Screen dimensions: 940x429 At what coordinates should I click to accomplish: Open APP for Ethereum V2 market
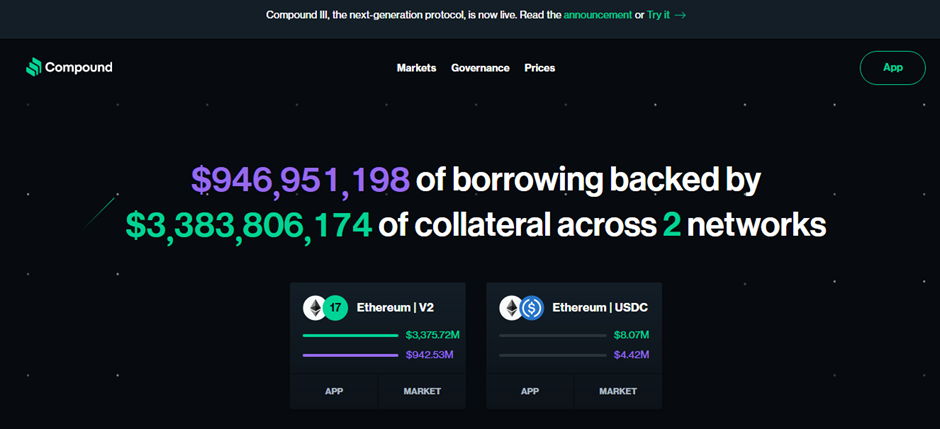[334, 391]
